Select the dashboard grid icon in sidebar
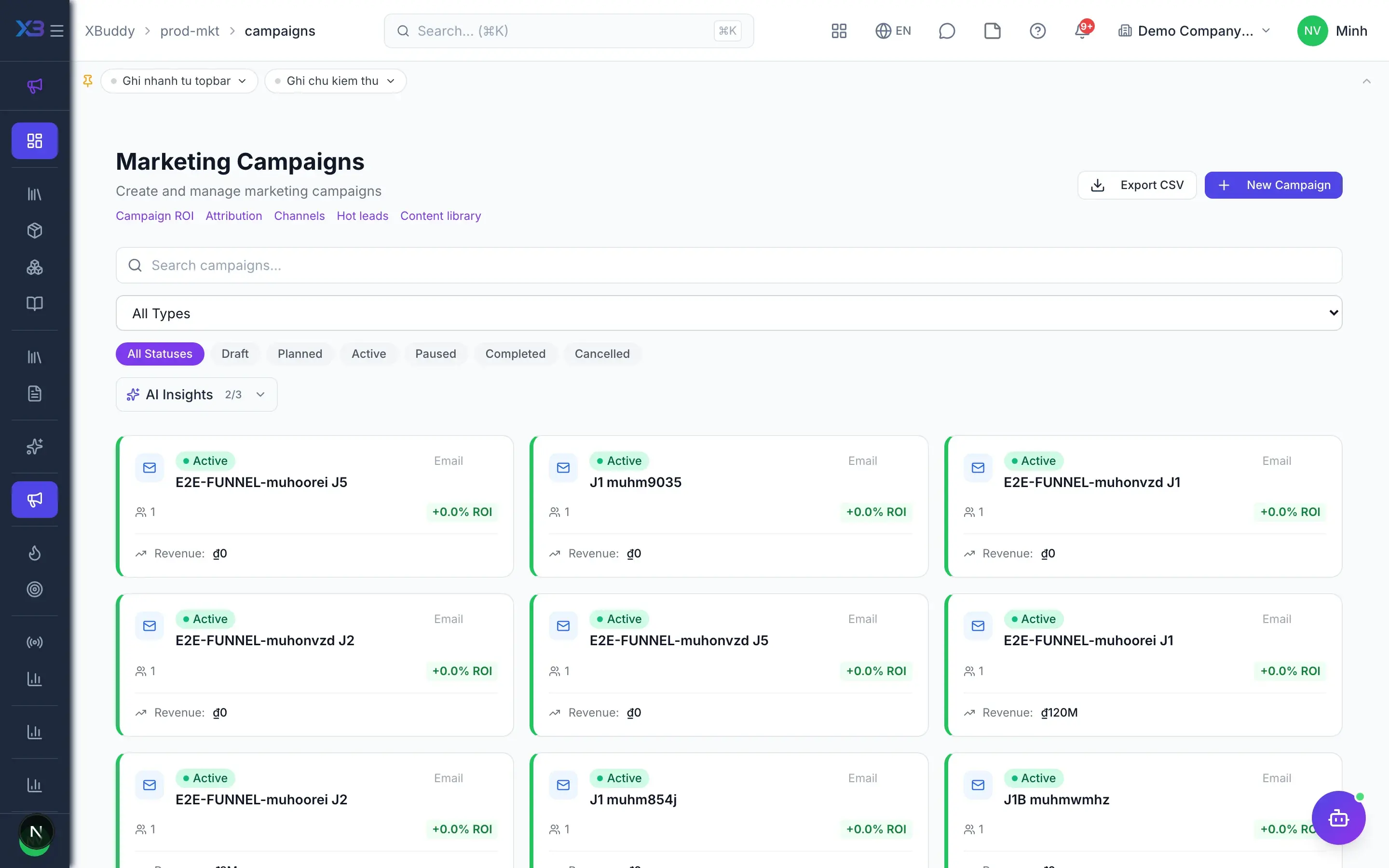The height and width of the screenshot is (868, 1389). coord(34,141)
